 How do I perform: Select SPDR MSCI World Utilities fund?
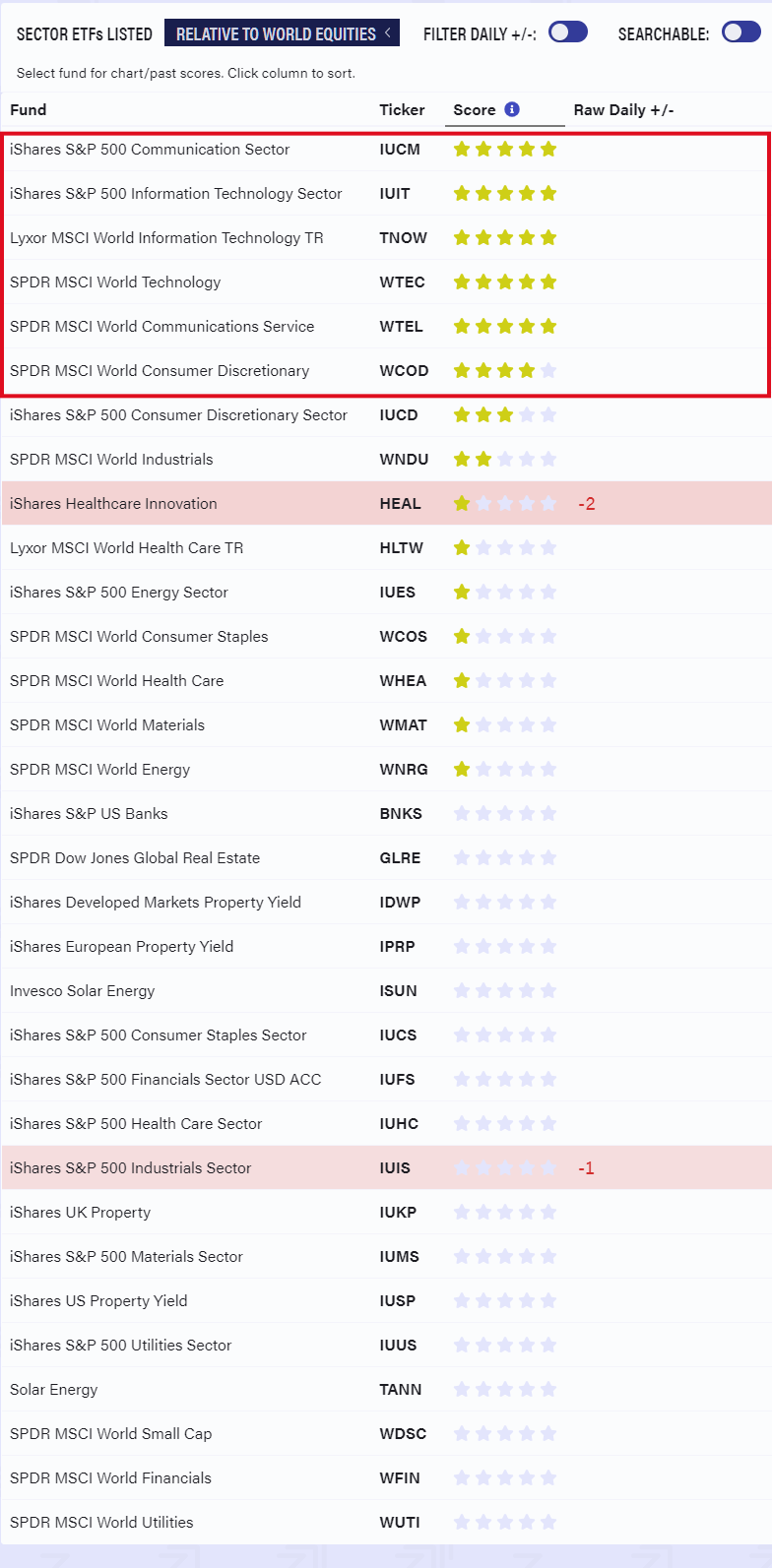[x=101, y=1523]
